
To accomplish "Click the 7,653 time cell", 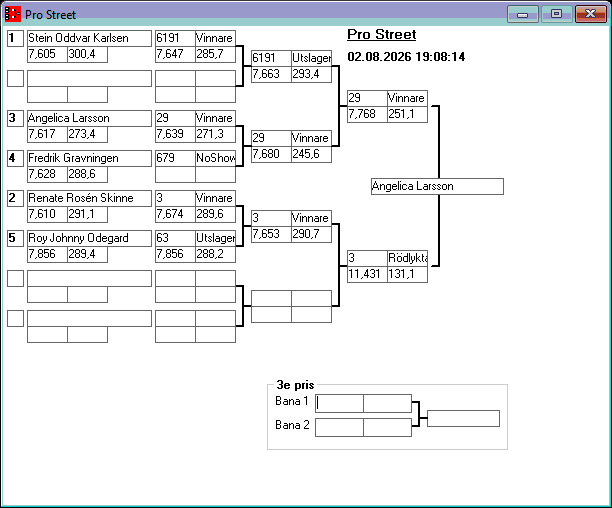I will (x=271, y=234).
